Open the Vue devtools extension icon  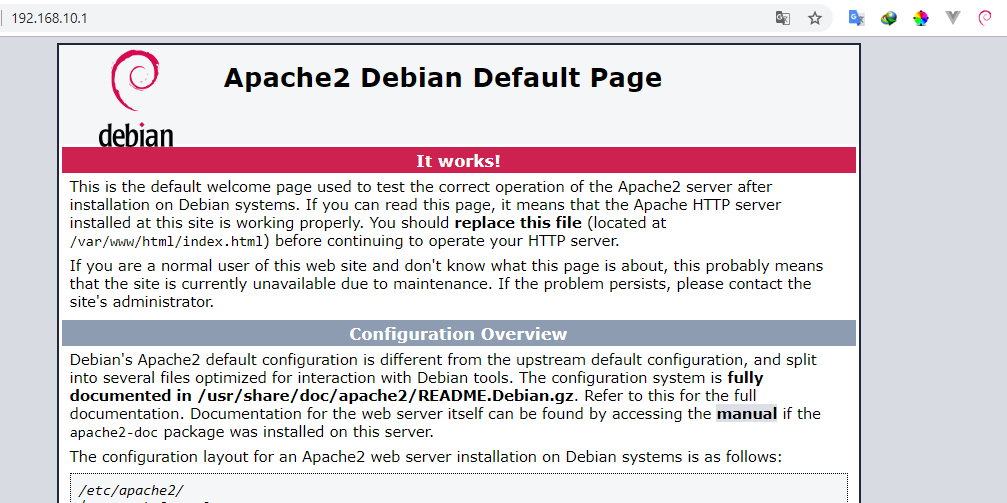(953, 18)
